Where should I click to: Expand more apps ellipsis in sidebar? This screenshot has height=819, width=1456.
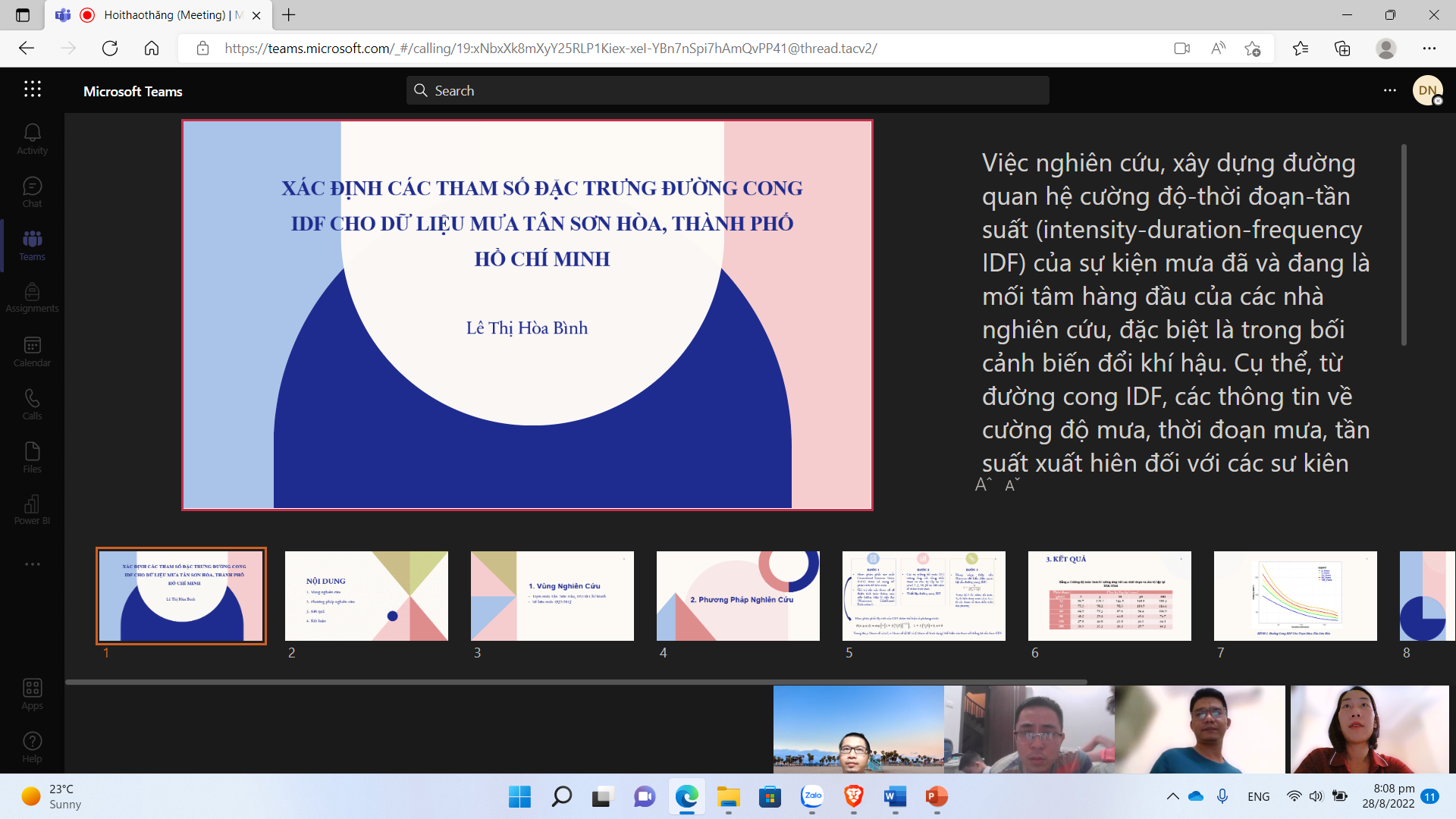coord(32,564)
